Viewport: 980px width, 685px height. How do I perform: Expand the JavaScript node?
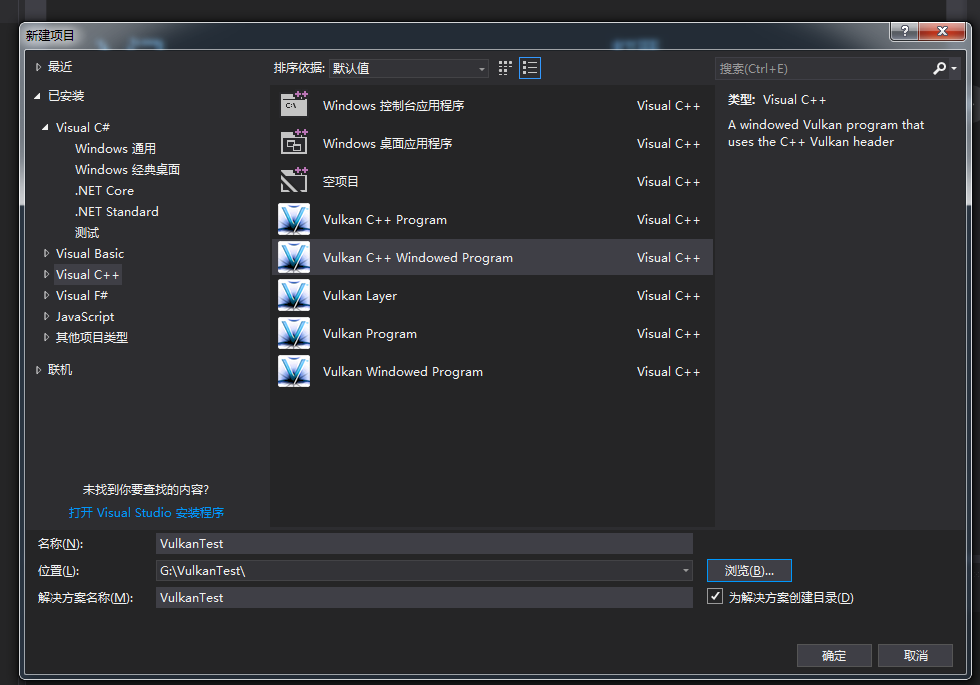point(46,316)
